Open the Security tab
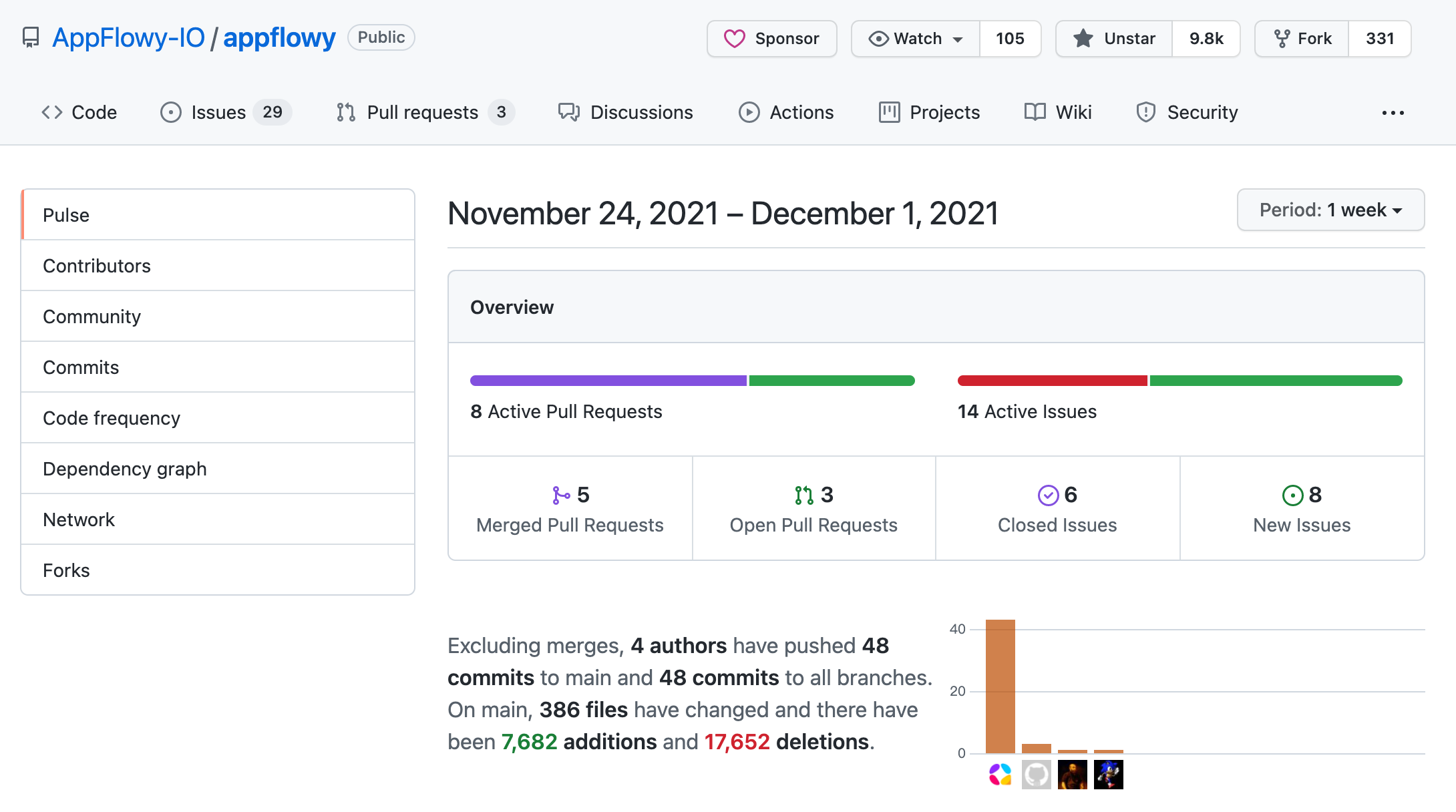1456x812 pixels. pos(1188,112)
